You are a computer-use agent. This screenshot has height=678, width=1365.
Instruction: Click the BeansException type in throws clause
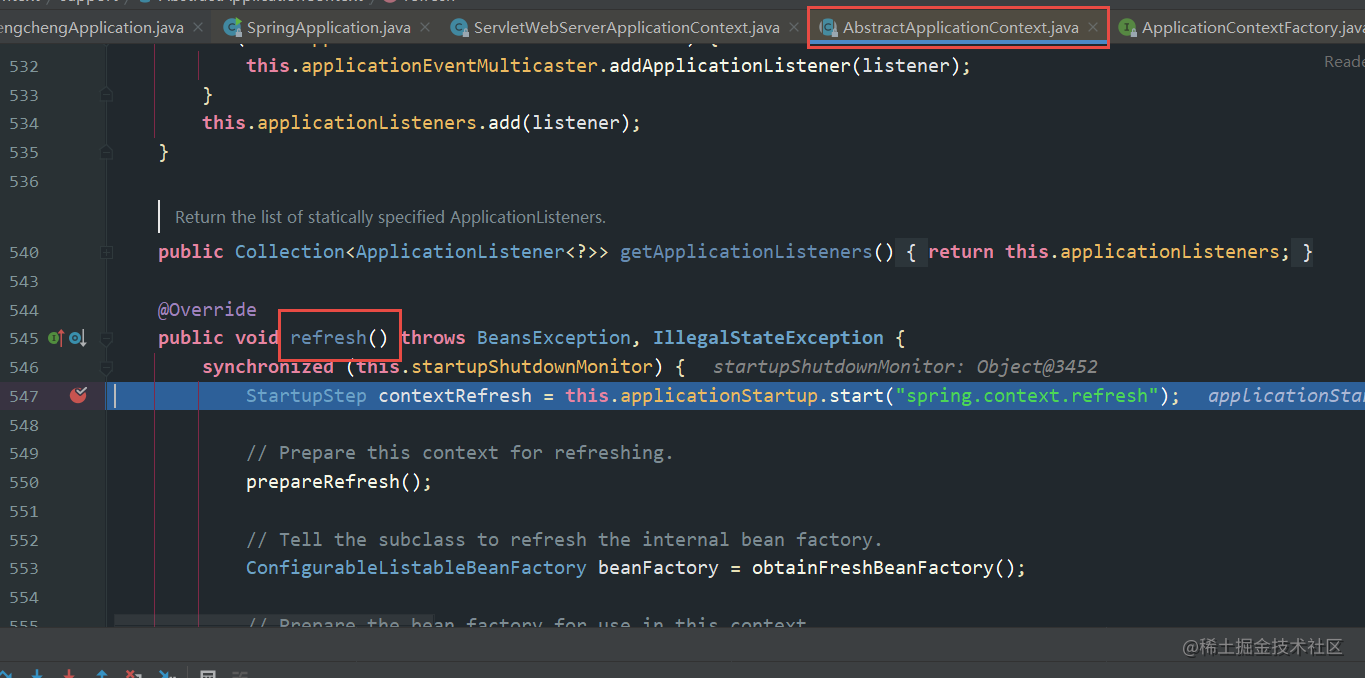pos(554,338)
